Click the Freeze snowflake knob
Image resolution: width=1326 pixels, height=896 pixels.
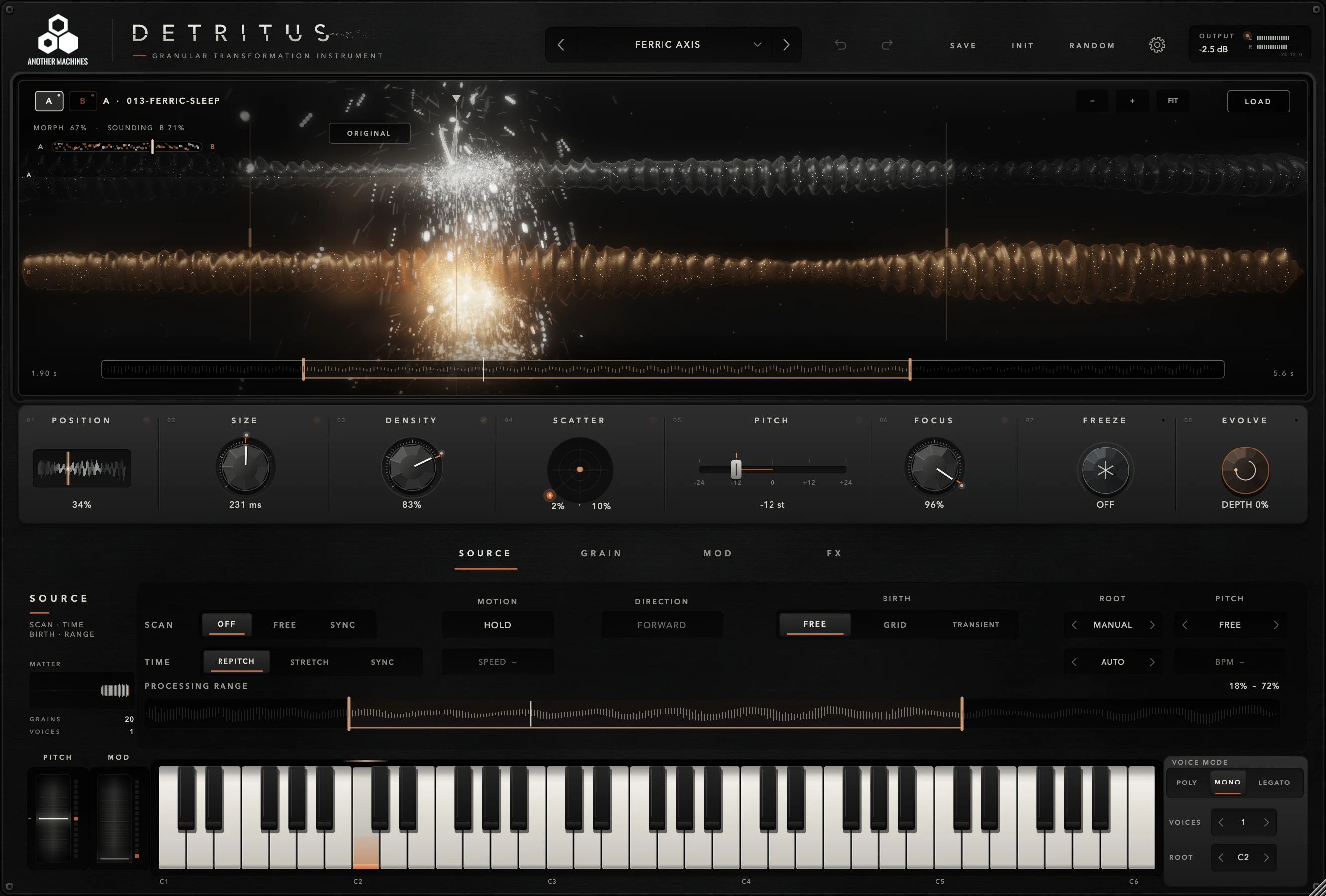point(1105,470)
